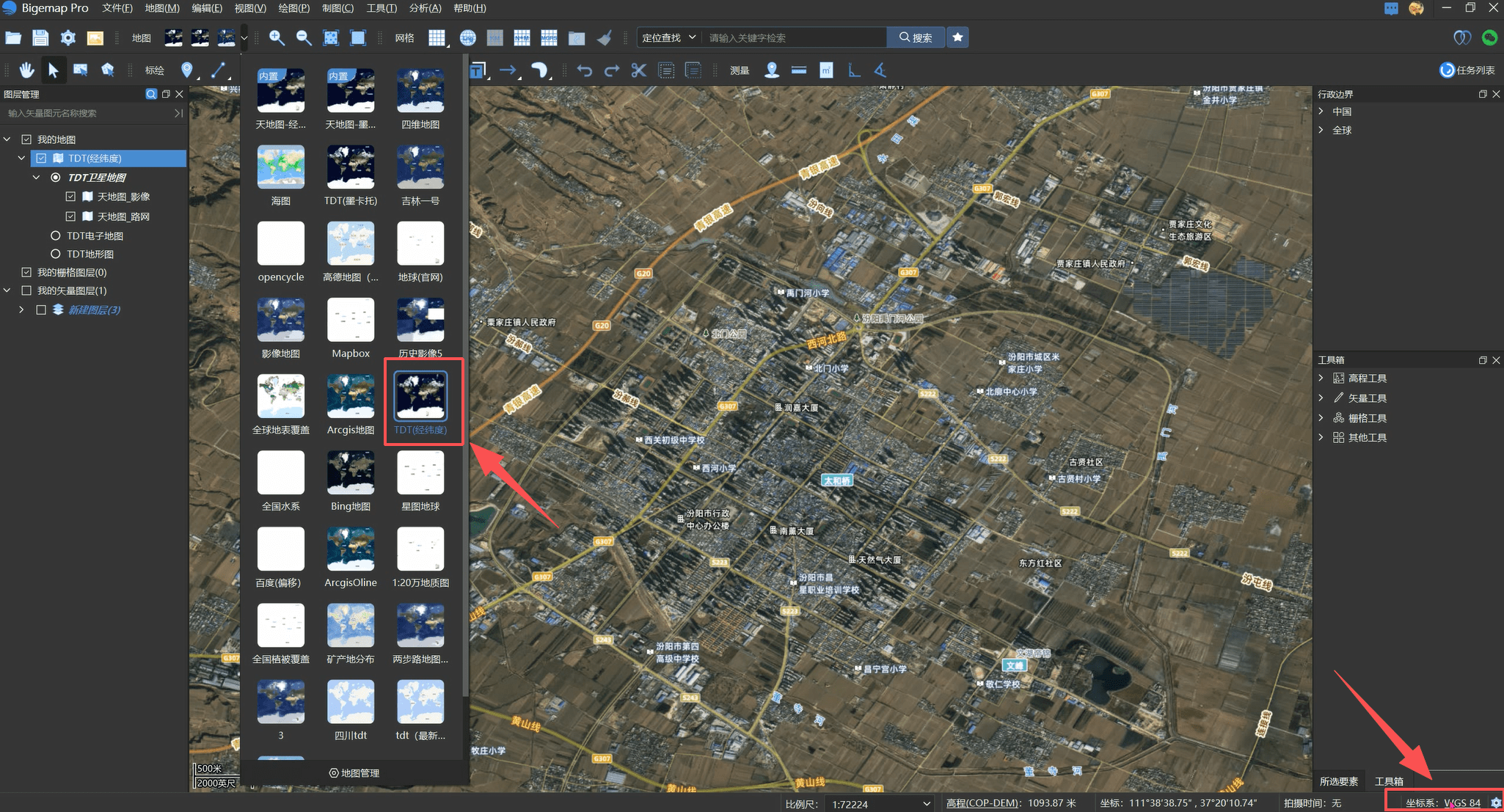Switch to the 所选要素 tab
Screen dimensions: 1504x812
1339,781
